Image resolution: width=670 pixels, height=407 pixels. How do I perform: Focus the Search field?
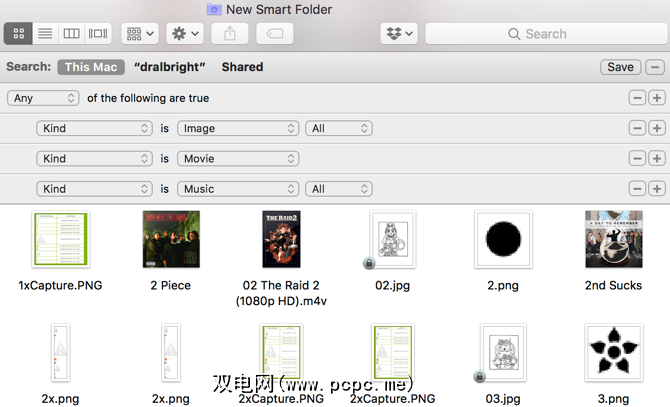[x=546, y=34]
